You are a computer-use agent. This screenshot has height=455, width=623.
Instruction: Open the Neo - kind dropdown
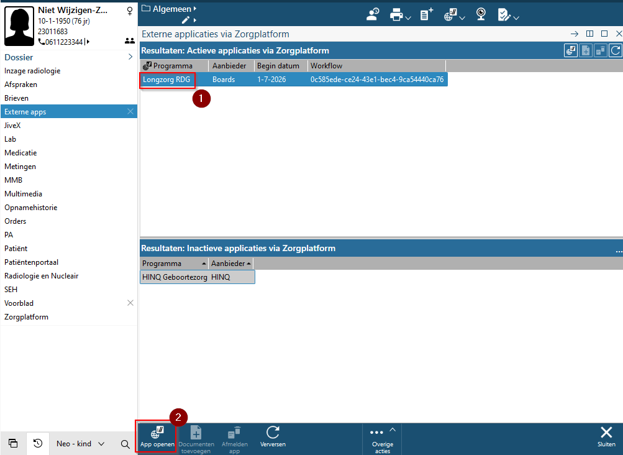(x=81, y=443)
